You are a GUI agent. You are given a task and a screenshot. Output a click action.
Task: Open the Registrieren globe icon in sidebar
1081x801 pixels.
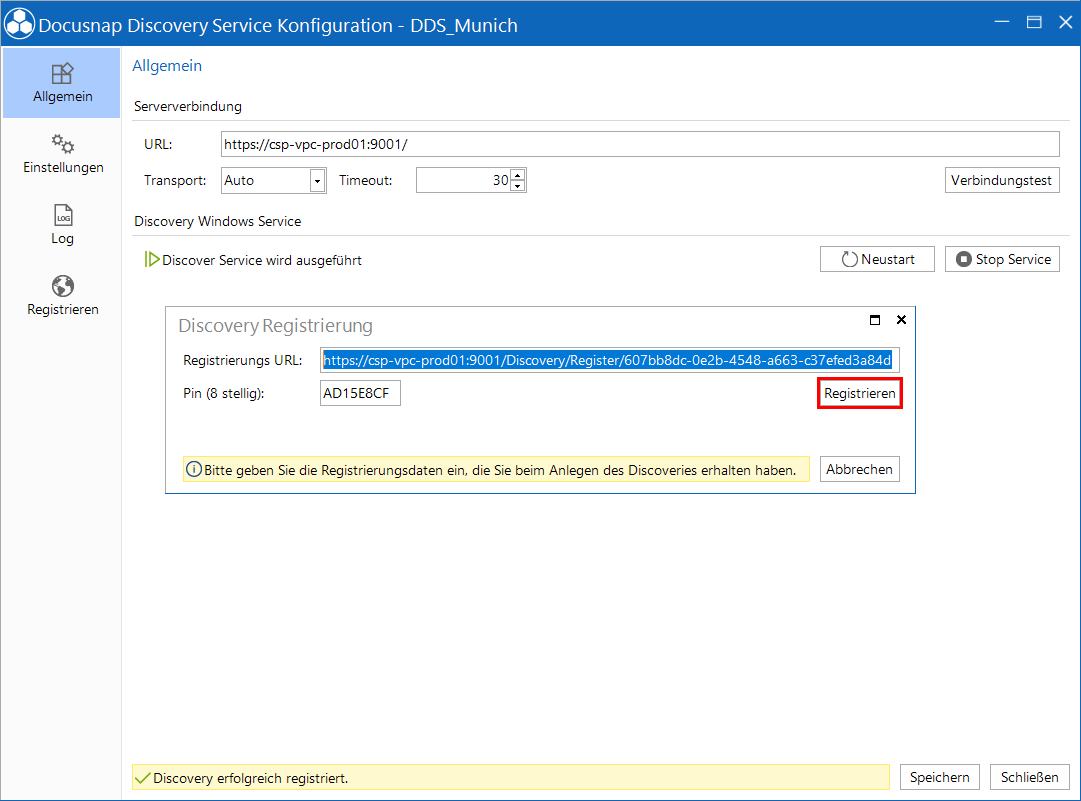tap(63, 286)
